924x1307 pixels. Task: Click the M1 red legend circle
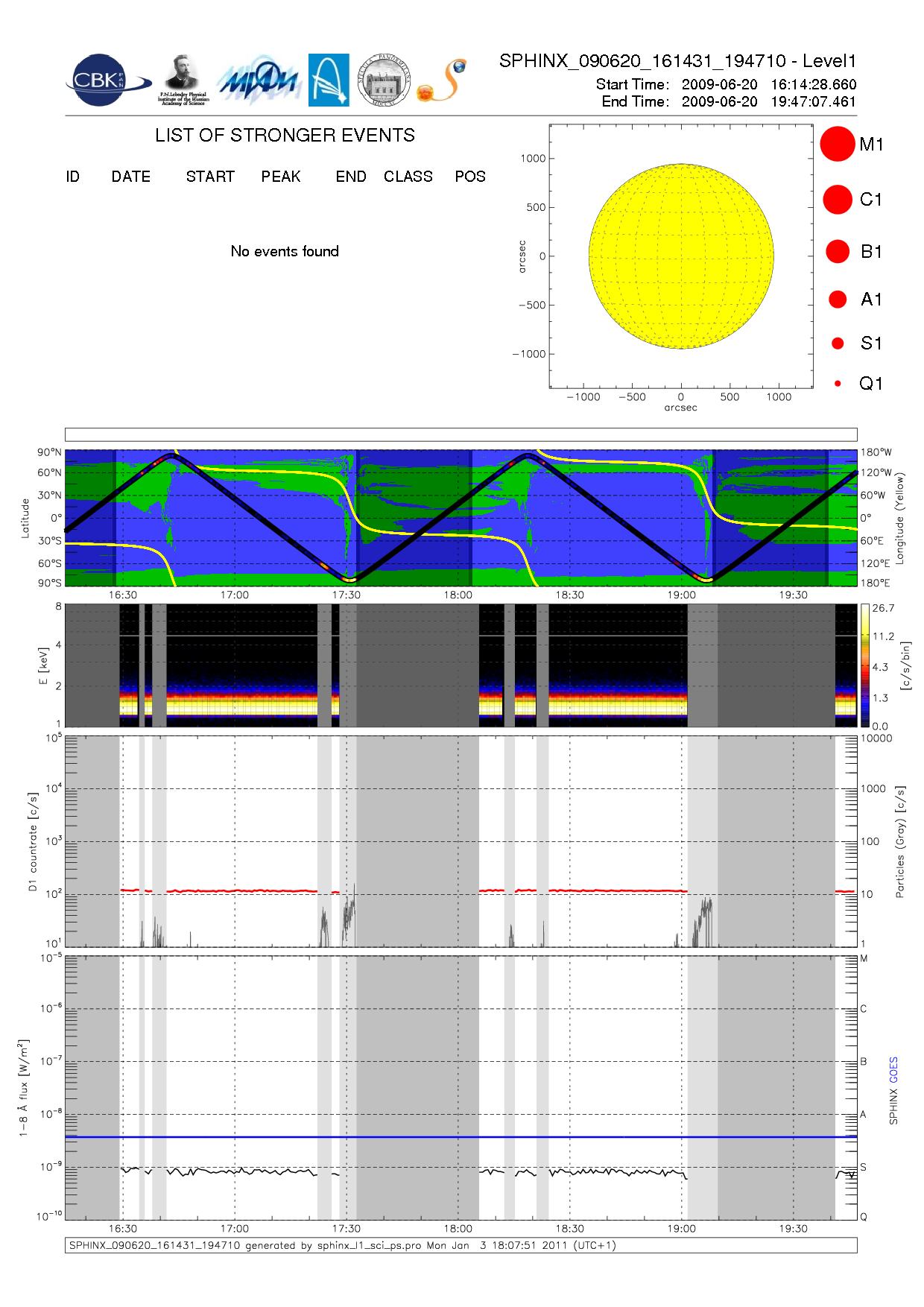pos(838,144)
